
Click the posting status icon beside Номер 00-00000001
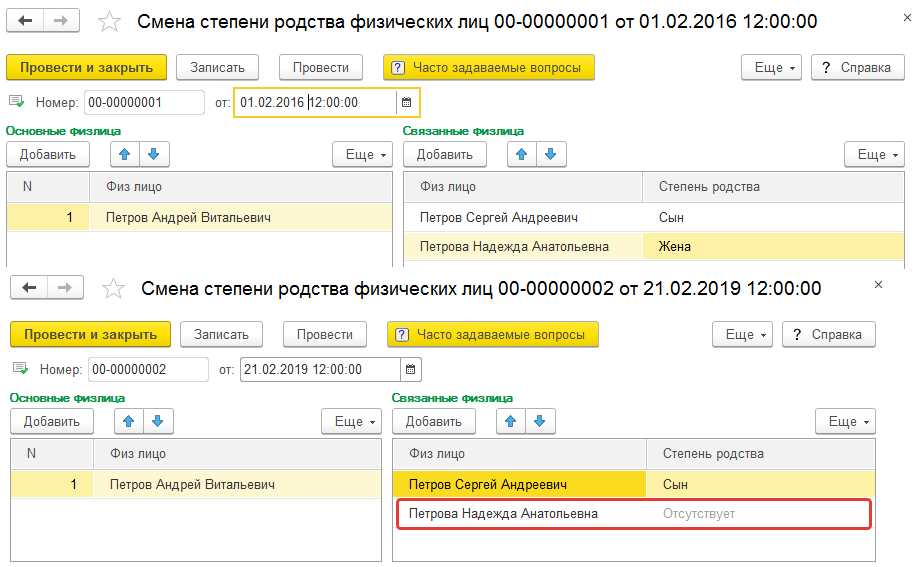coord(17,101)
